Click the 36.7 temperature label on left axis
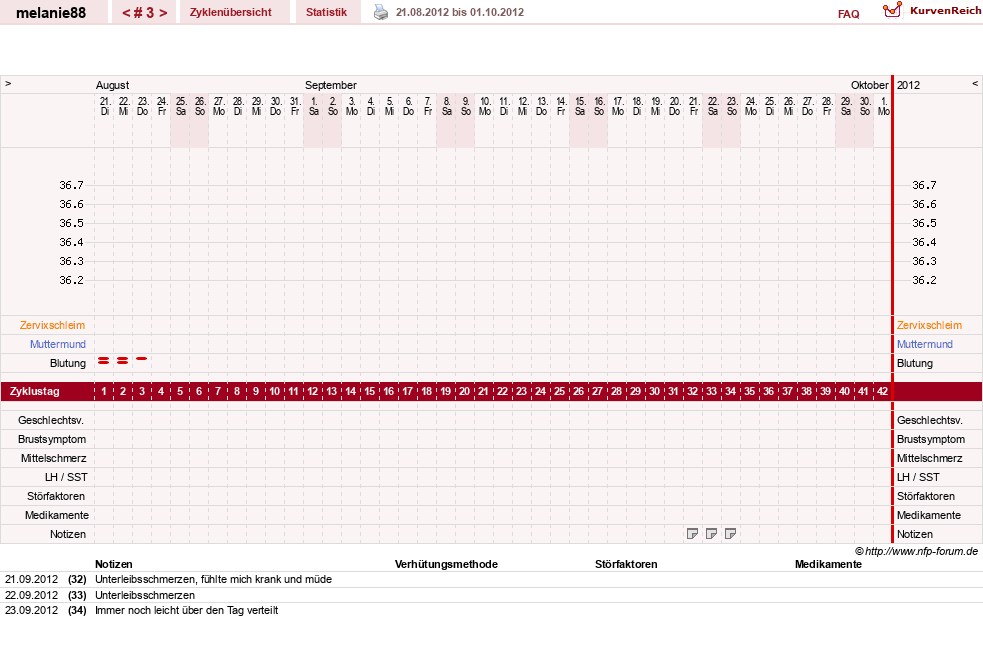Viewport: 983px width, 663px height. pyautogui.click(x=71, y=185)
